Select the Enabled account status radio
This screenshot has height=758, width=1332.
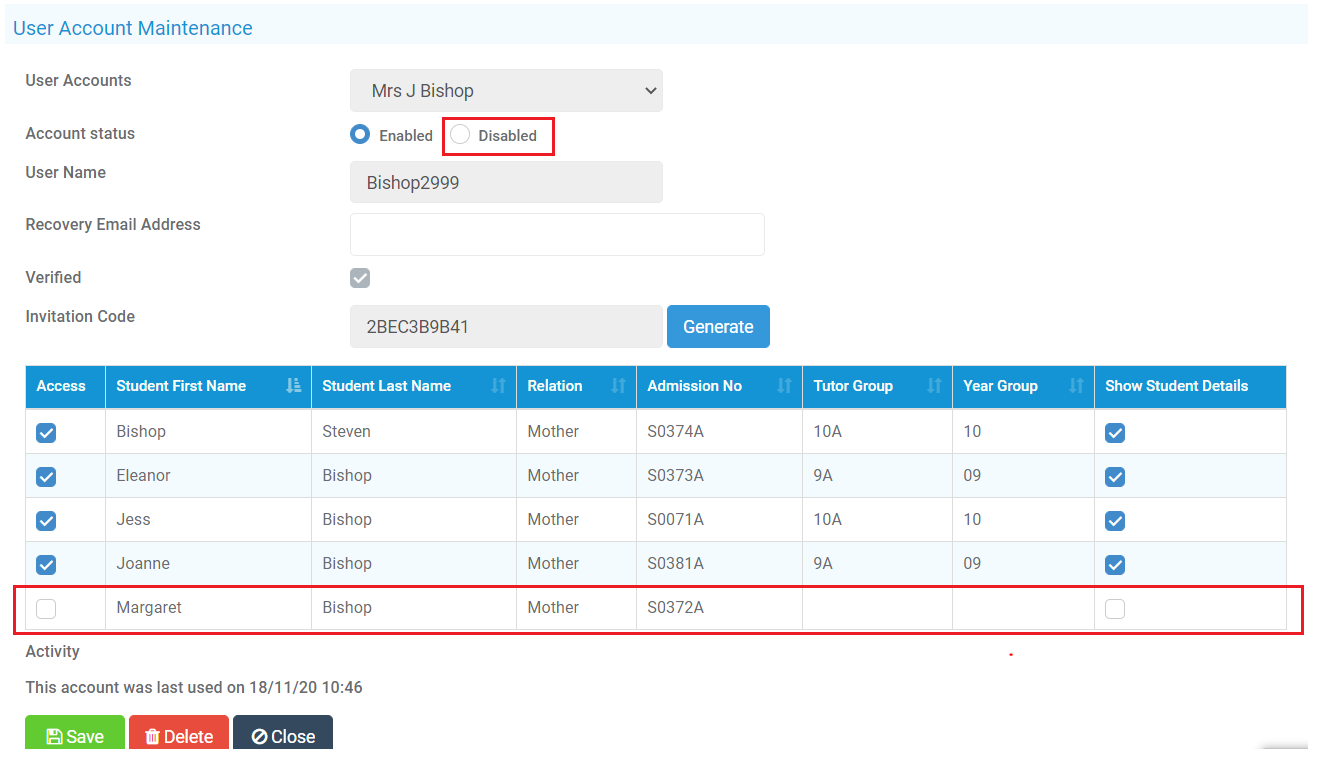click(x=359, y=133)
